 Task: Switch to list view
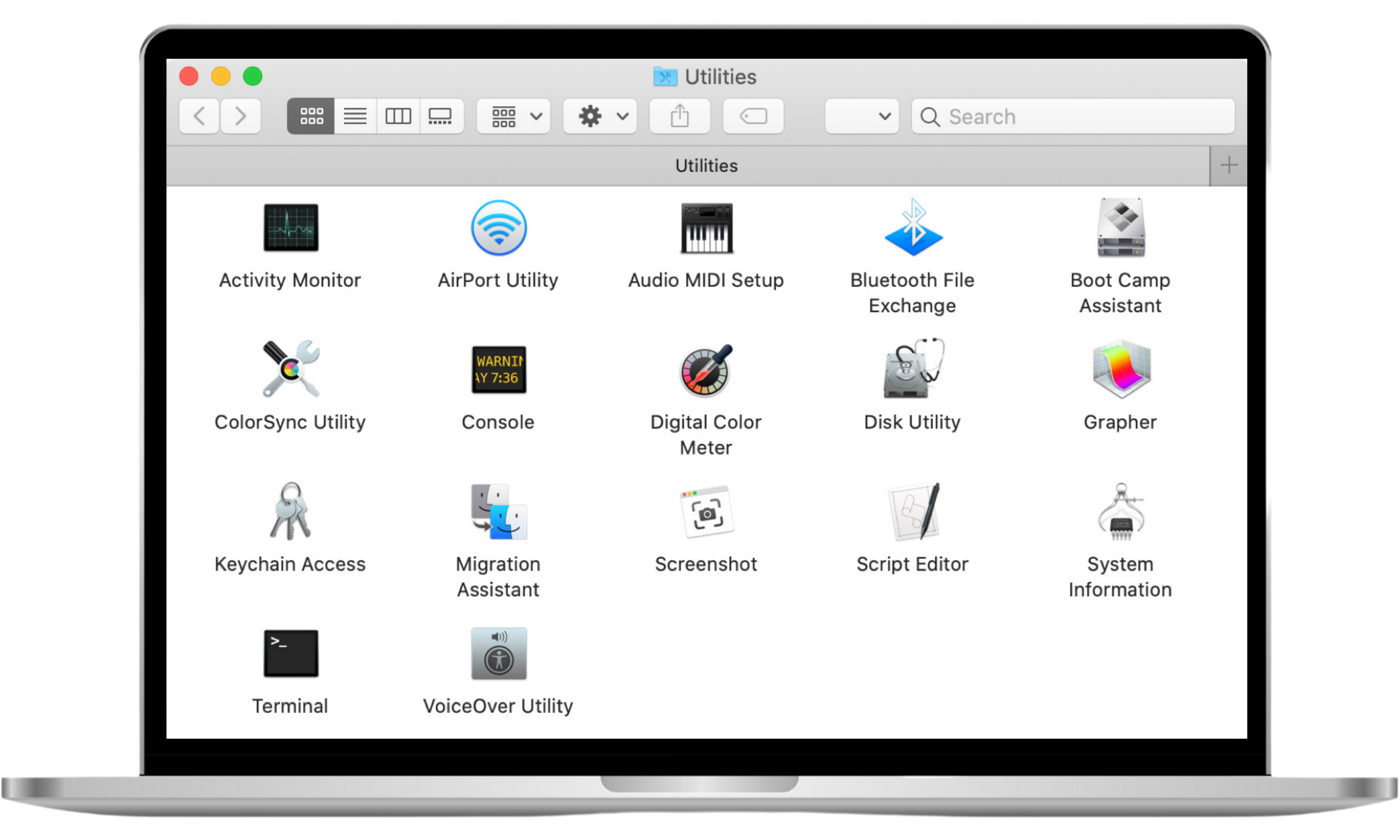pyautogui.click(x=356, y=116)
